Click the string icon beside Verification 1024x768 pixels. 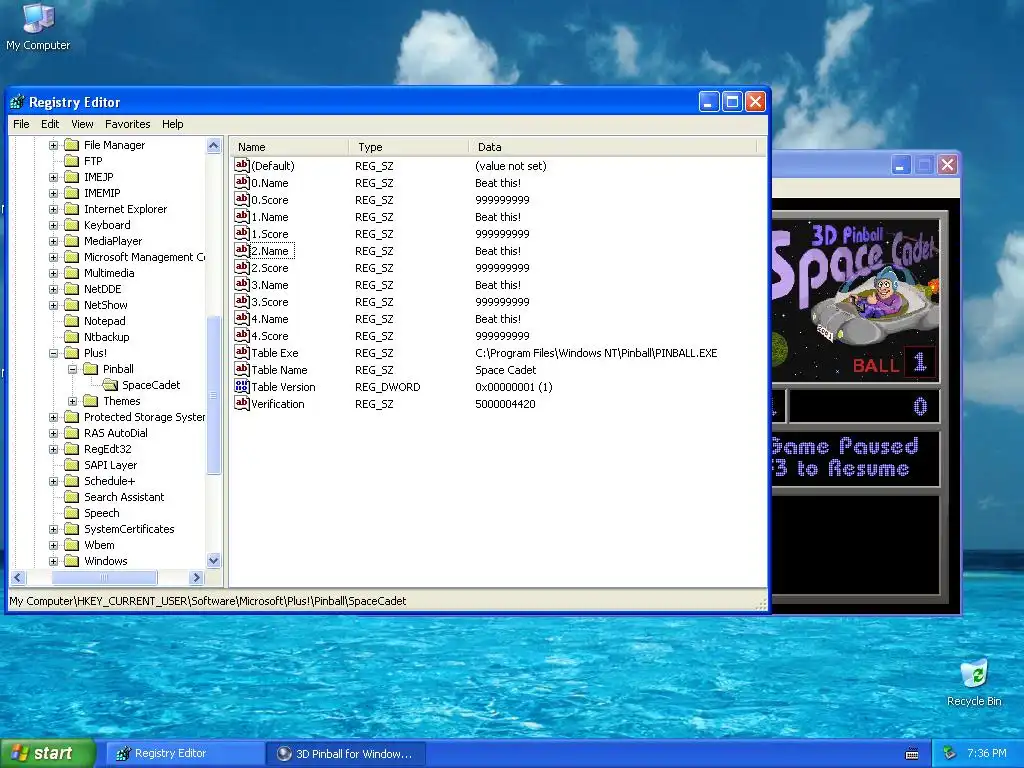click(242, 403)
